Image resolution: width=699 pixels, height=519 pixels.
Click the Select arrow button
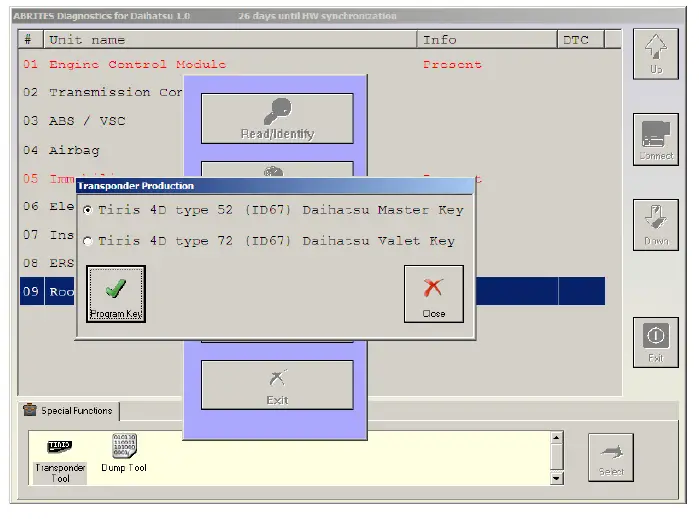click(611, 457)
